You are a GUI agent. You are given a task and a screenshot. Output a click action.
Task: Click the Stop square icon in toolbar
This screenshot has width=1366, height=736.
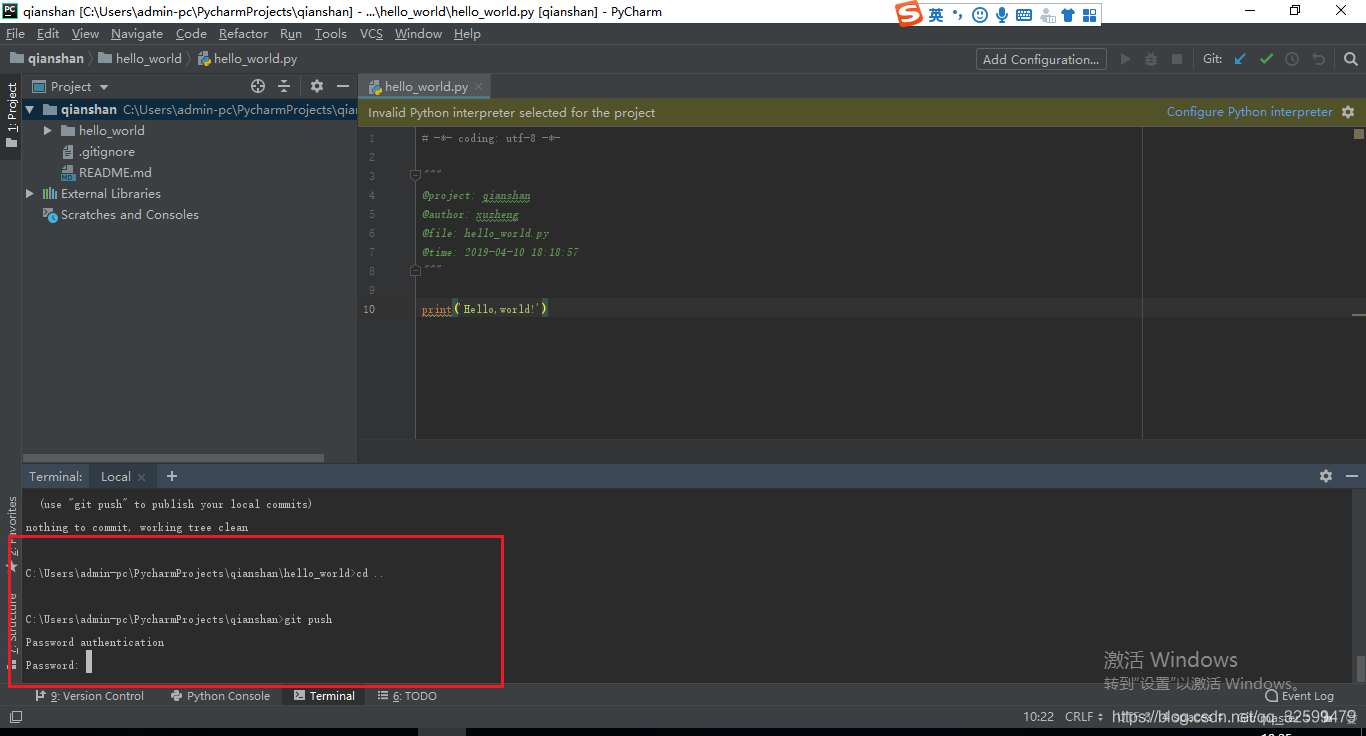(1177, 59)
